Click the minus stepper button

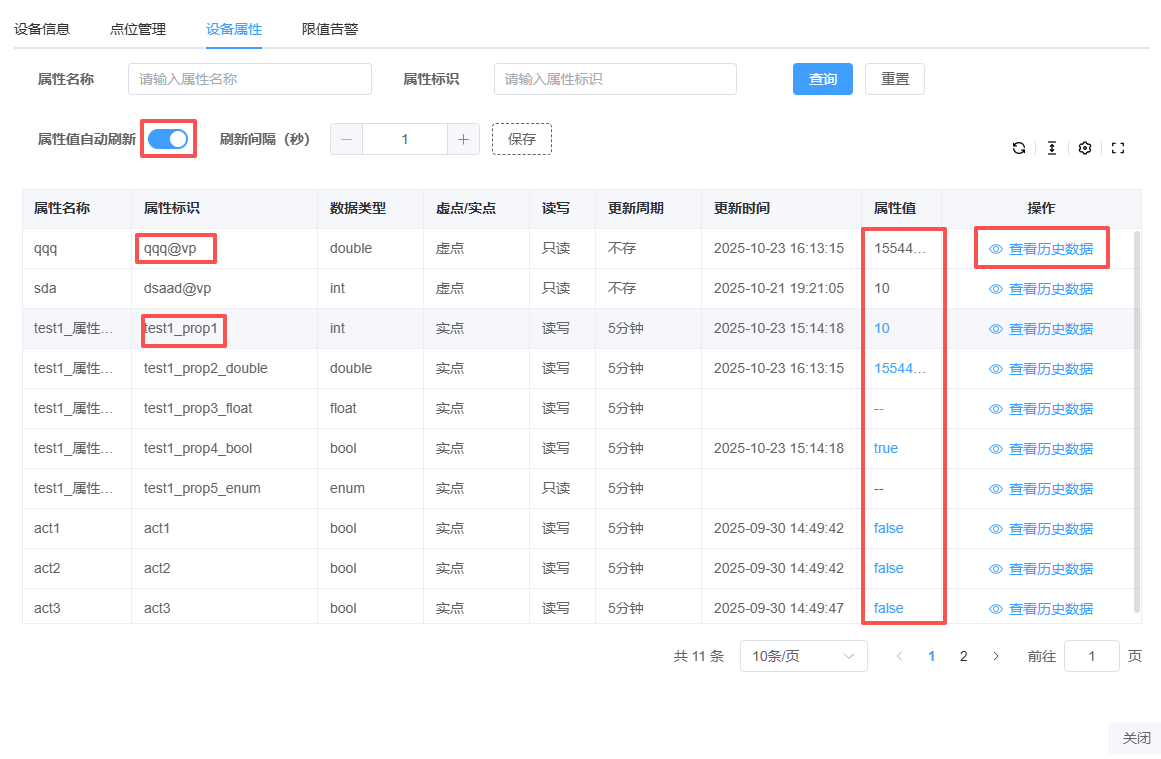point(347,139)
